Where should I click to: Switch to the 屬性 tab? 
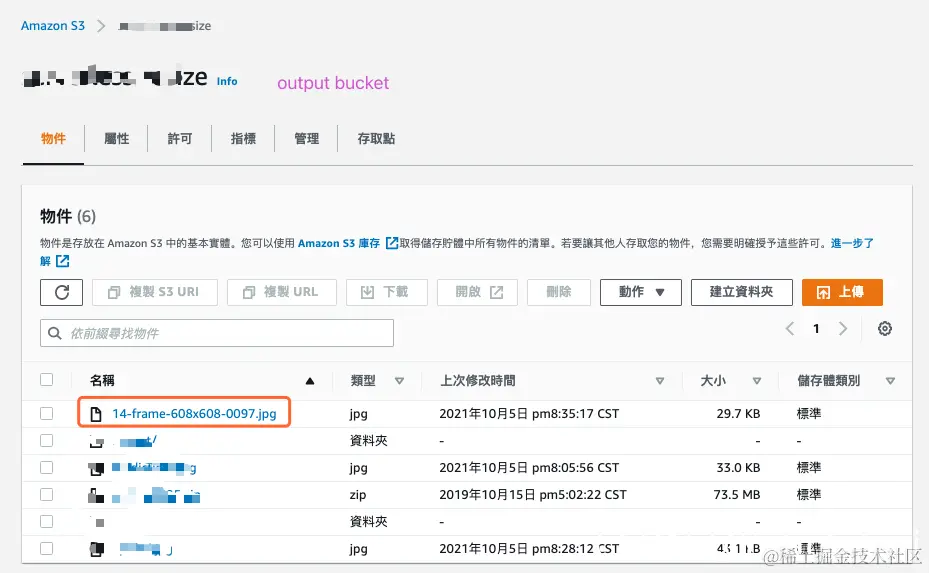coord(116,139)
